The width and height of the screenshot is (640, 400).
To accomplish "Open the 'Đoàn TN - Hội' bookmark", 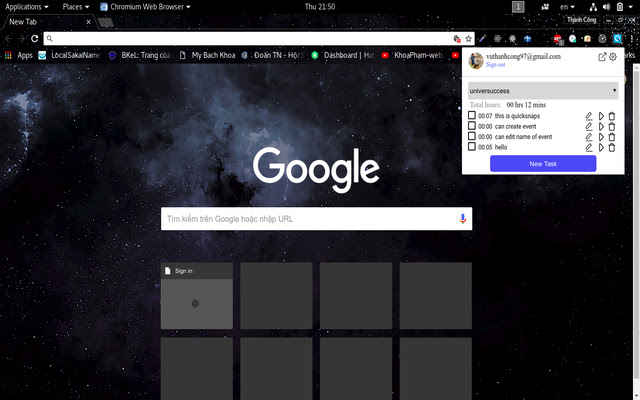I will tap(273, 55).
